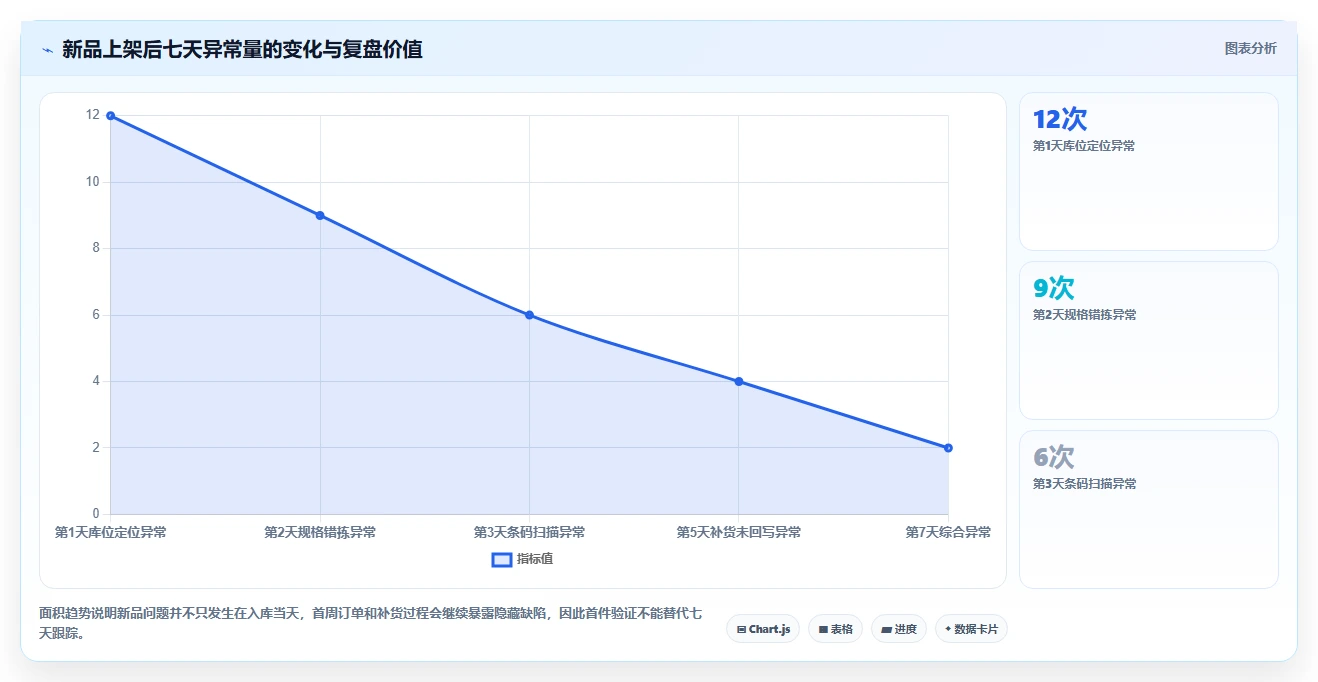The height and width of the screenshot is (682, 1318).
Task: Click the 指标值 legend label
Action: (535, 559)
